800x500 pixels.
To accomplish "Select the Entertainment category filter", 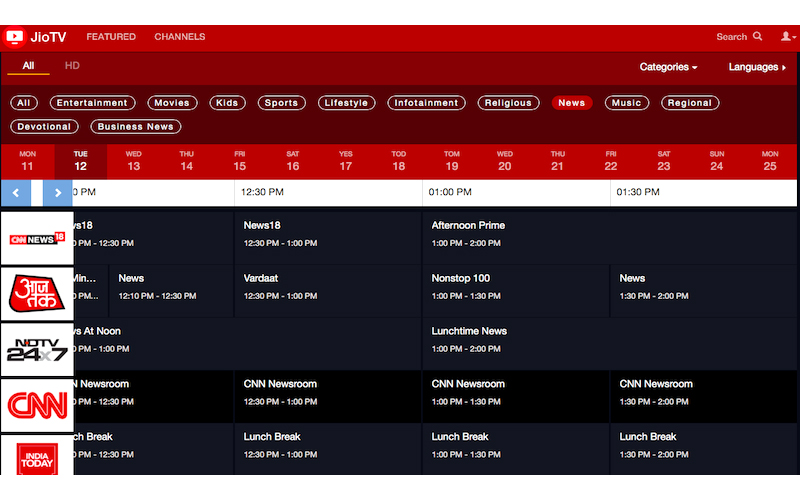I will coord(92,103).
